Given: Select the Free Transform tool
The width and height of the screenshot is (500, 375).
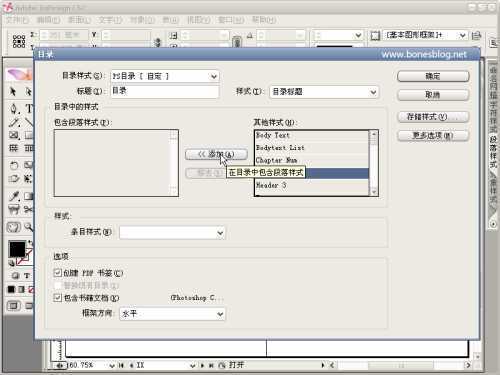Looking at the screenshot, I should pos(29,178).
